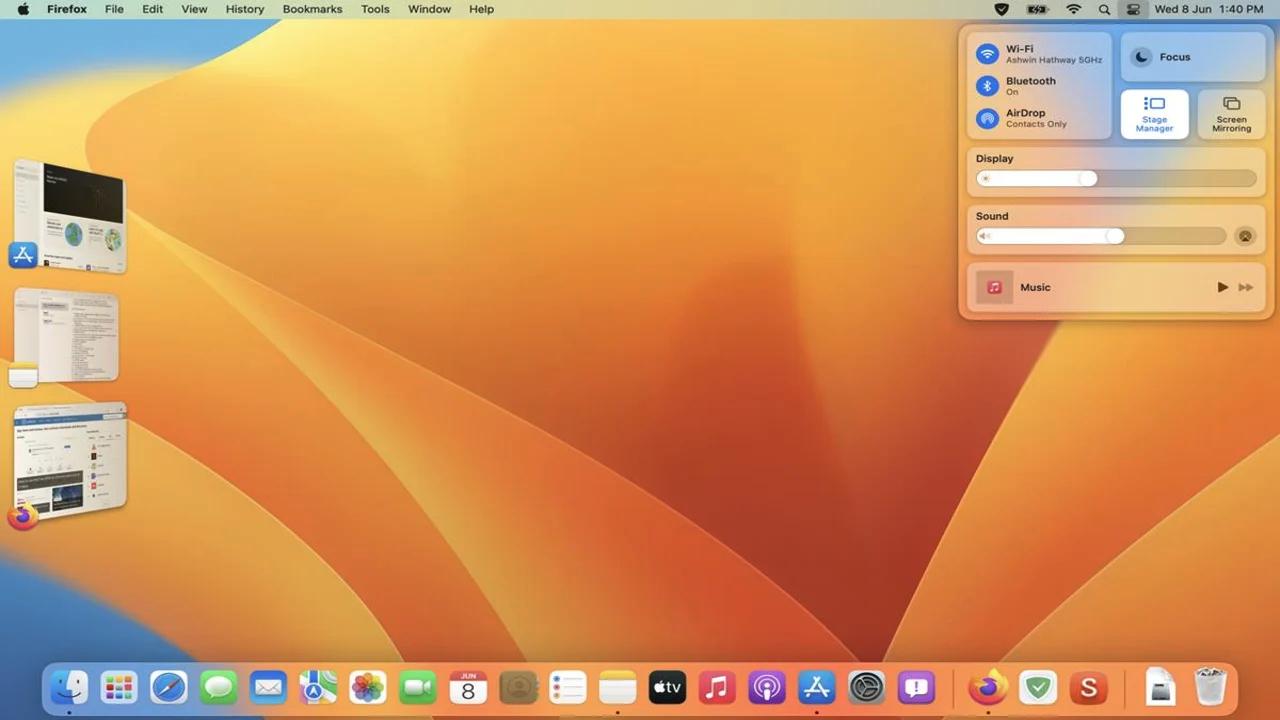
Task: Open Spotlight search from the menu bar
Action: (1104, 9)
